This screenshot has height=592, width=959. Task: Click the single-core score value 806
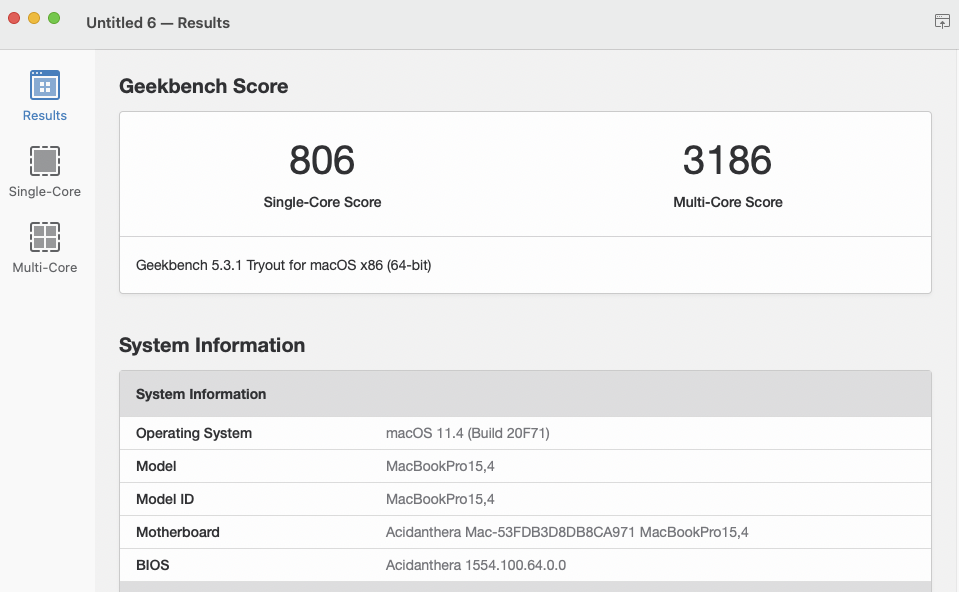322,160
